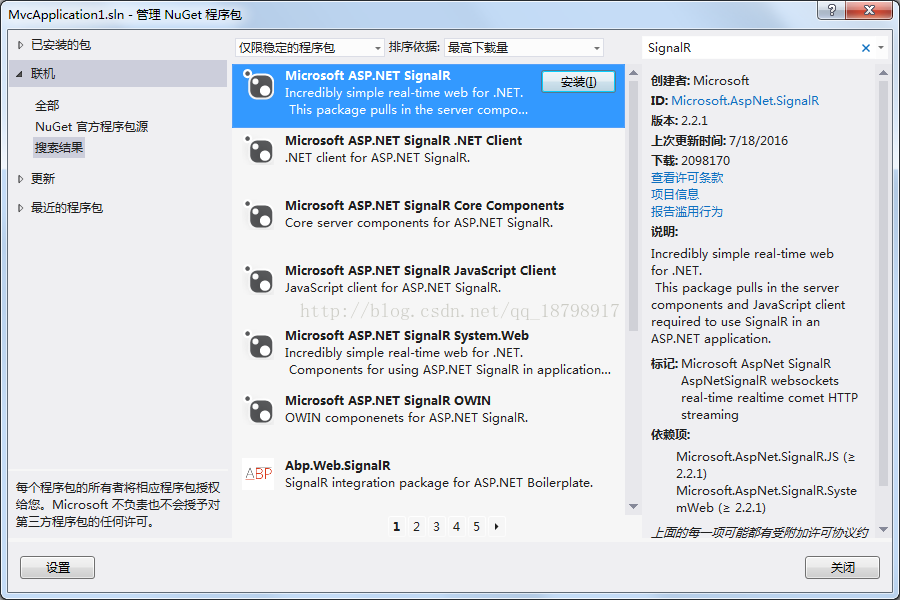Viewport: 900px width, 600px height.
Task: Open the search box dropdown arrow
Action: pos(881,48)
